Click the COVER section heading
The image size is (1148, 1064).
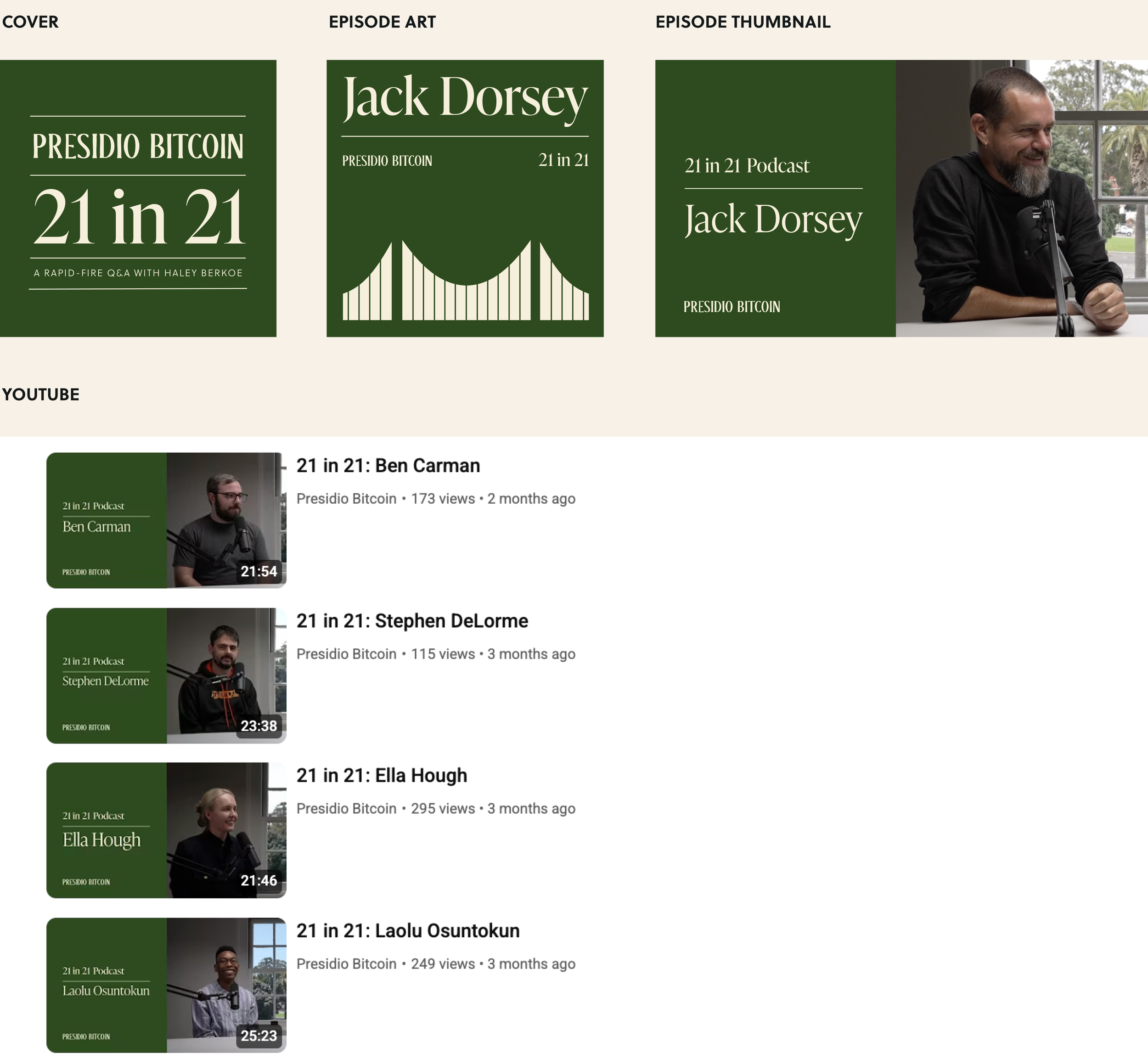pyautogui.click(x=30, y=22)
